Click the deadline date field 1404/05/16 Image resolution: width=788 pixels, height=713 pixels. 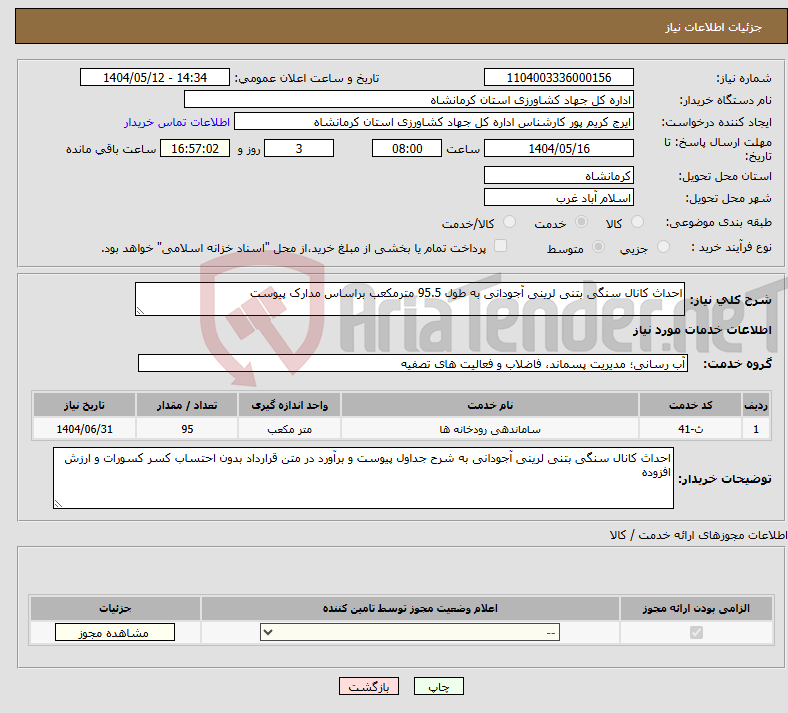tap(558, 148)
